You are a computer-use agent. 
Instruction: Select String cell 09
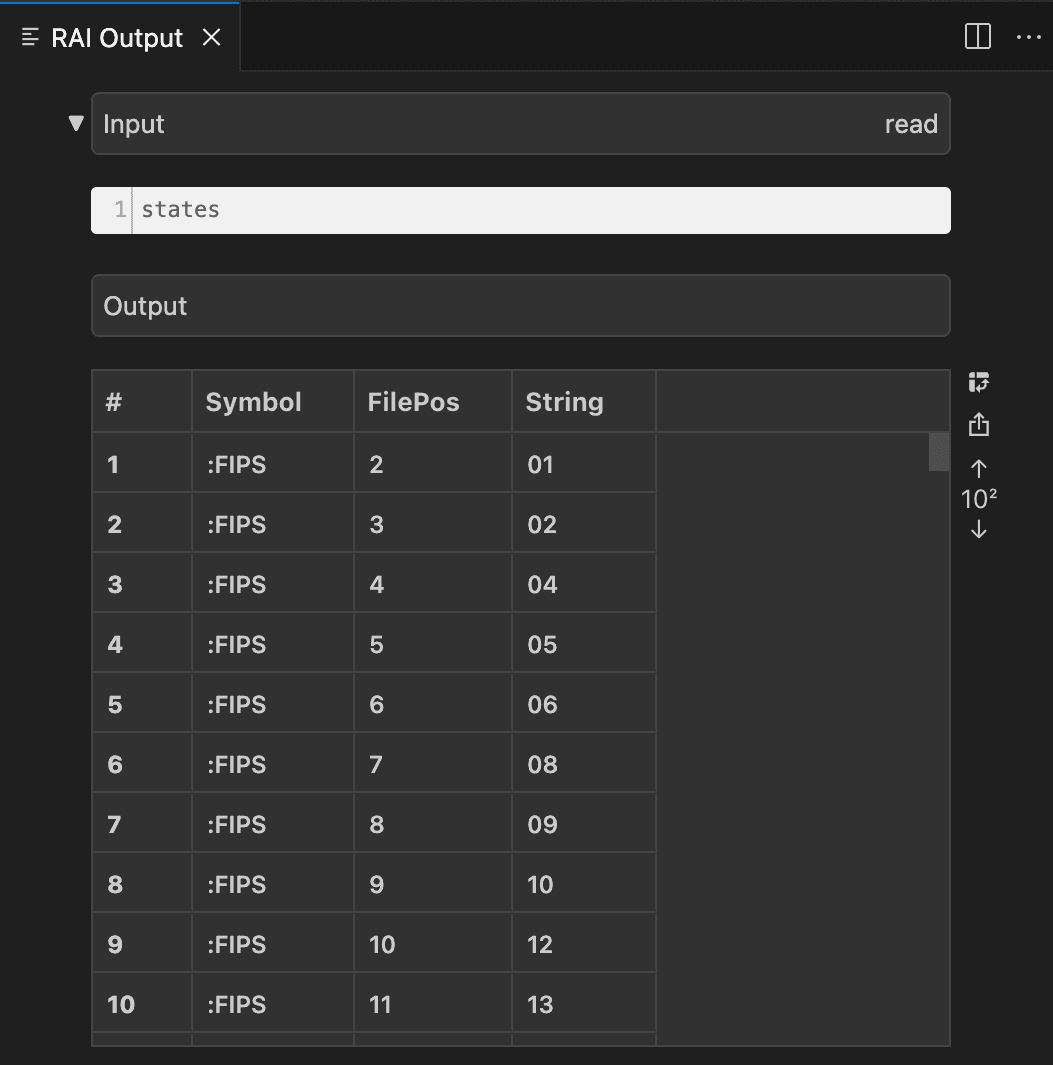[x=584, y=824]
